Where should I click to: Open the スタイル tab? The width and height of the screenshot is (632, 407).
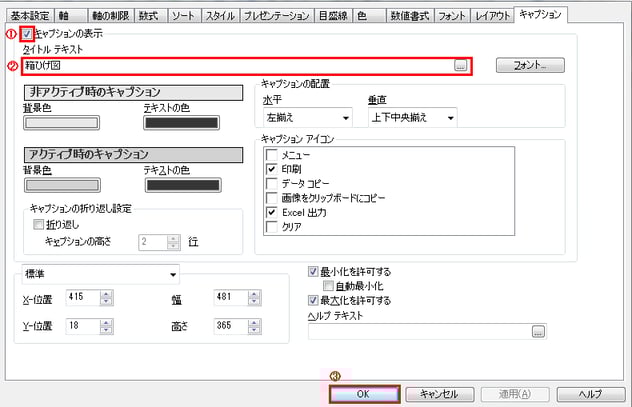click(220, 16)
